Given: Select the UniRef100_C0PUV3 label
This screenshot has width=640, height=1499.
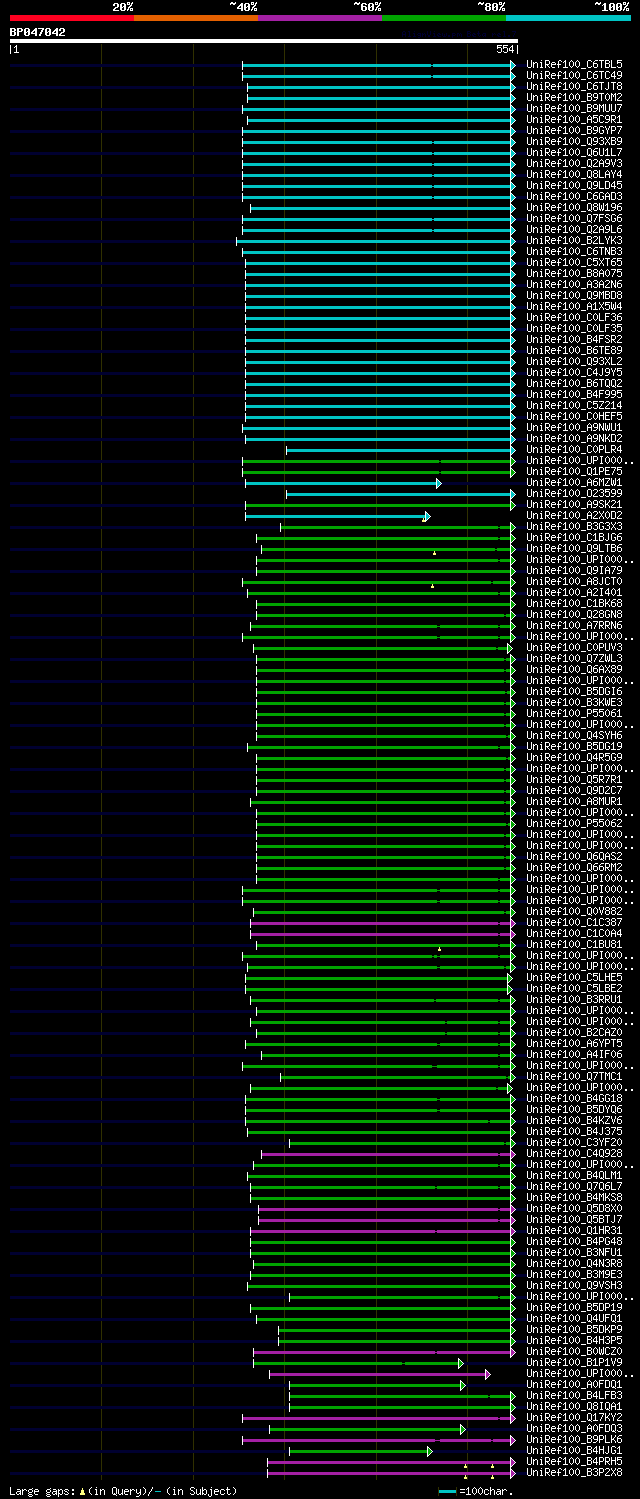Looking at the screenshot, I should pos(574,647).
